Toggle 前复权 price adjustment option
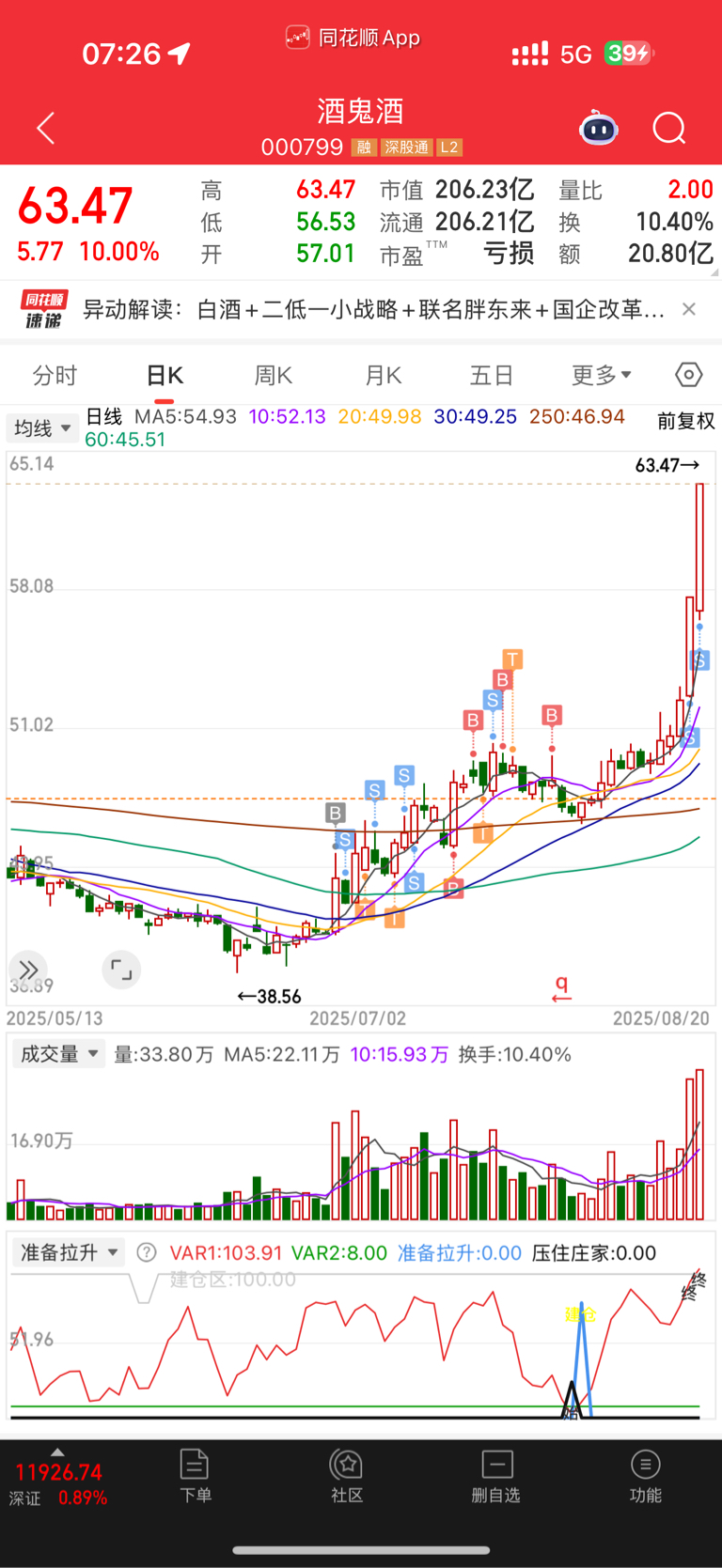The image size is (722, 1568). (686, 421)
